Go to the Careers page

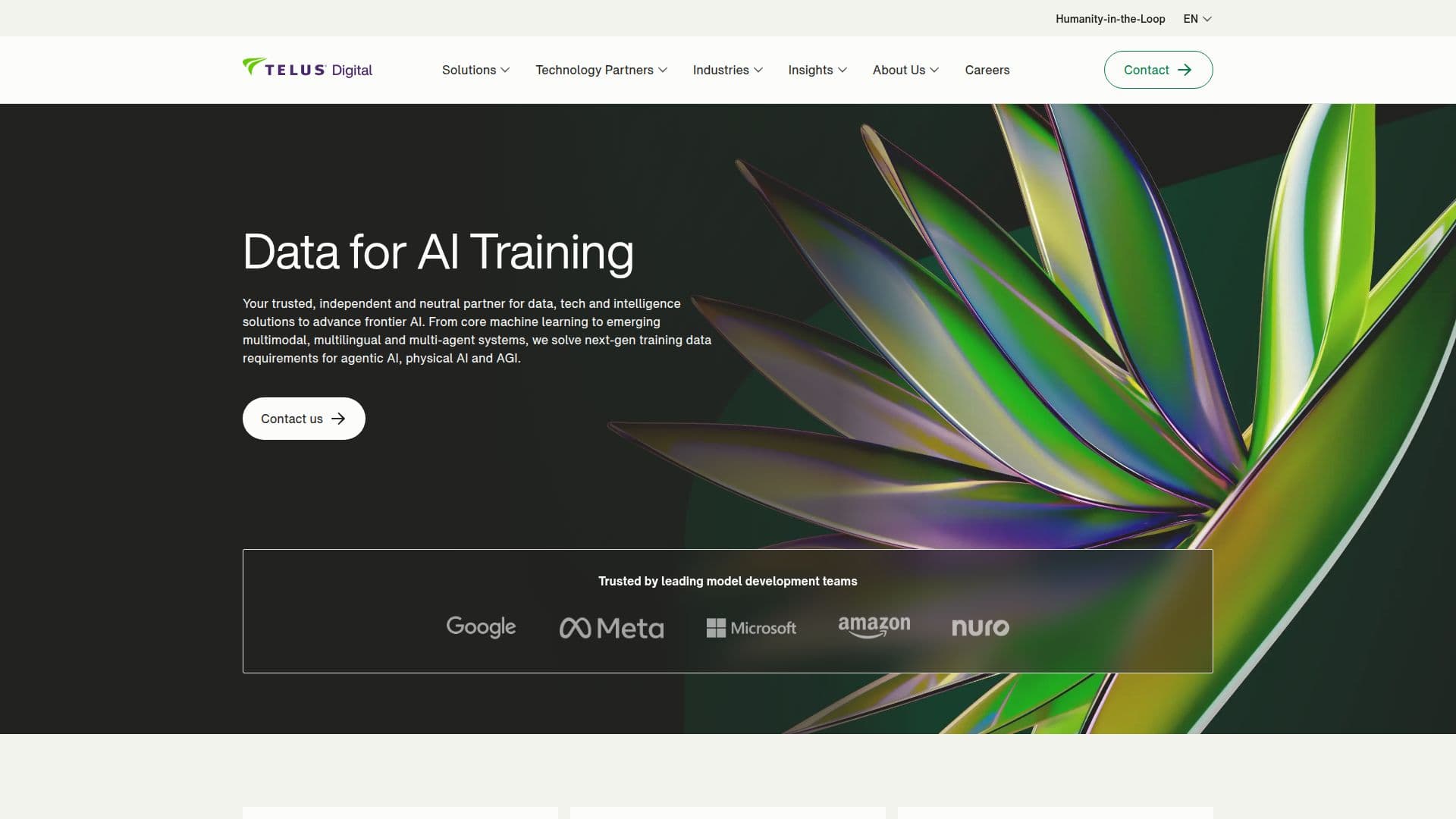click(987, 70)
